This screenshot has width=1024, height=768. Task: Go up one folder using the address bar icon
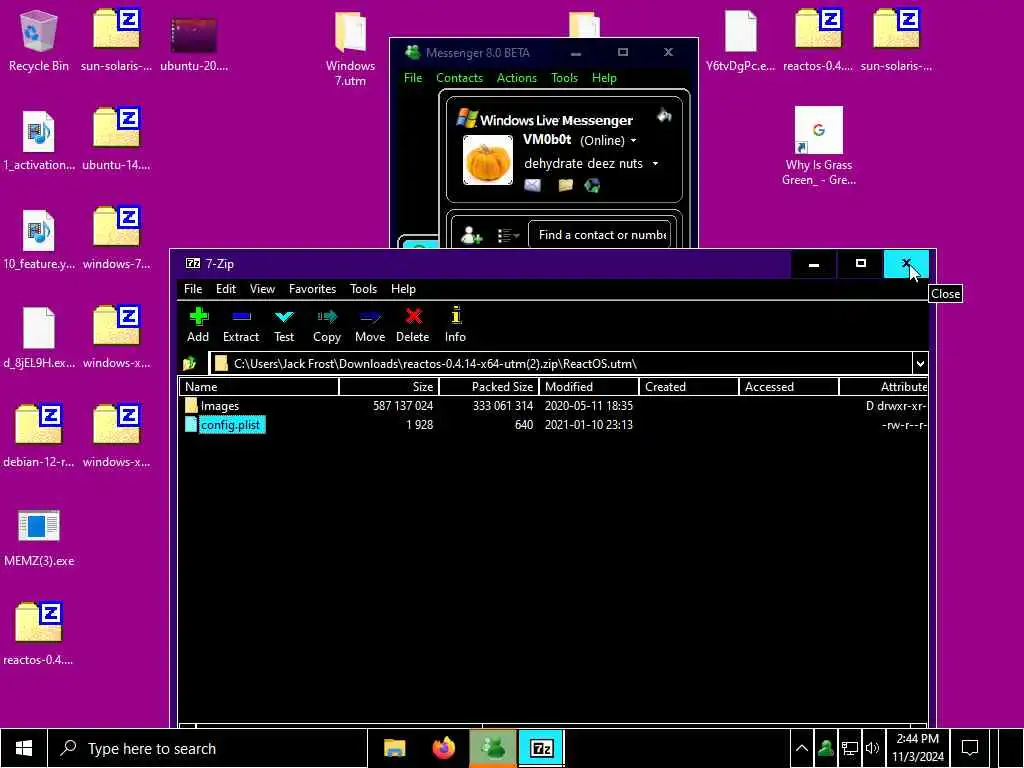tap(190, 363)
